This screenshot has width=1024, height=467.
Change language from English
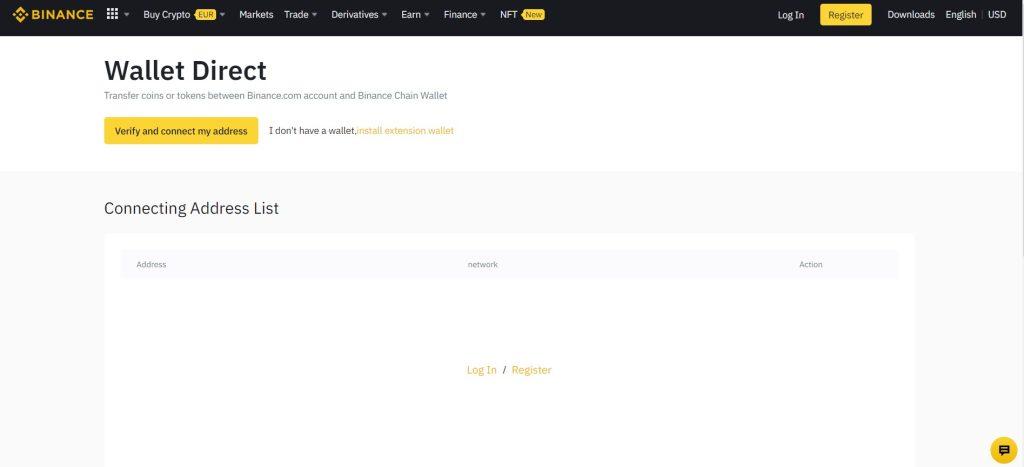point(961,14)
